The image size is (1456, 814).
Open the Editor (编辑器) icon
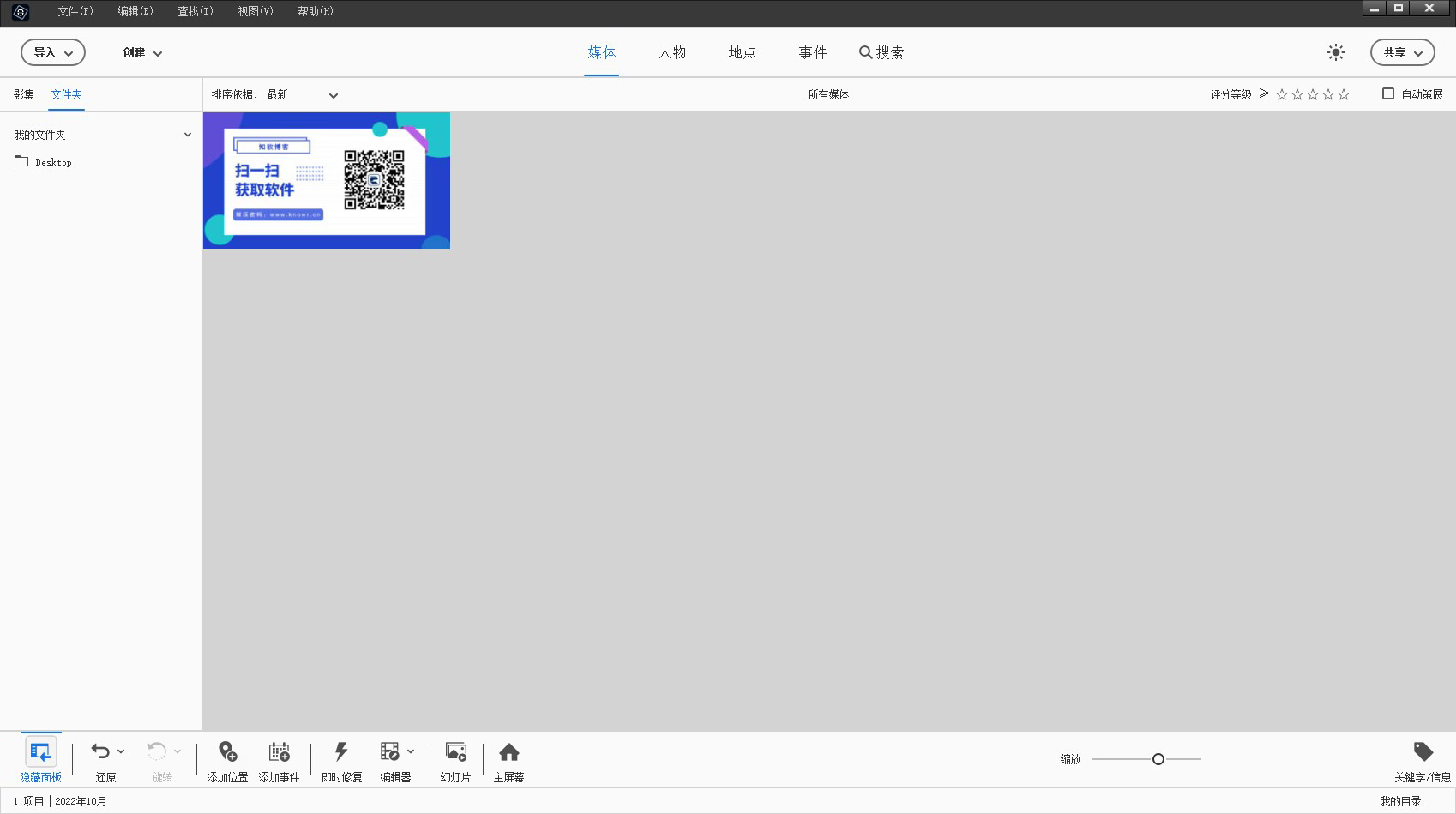tap(390, 752)
